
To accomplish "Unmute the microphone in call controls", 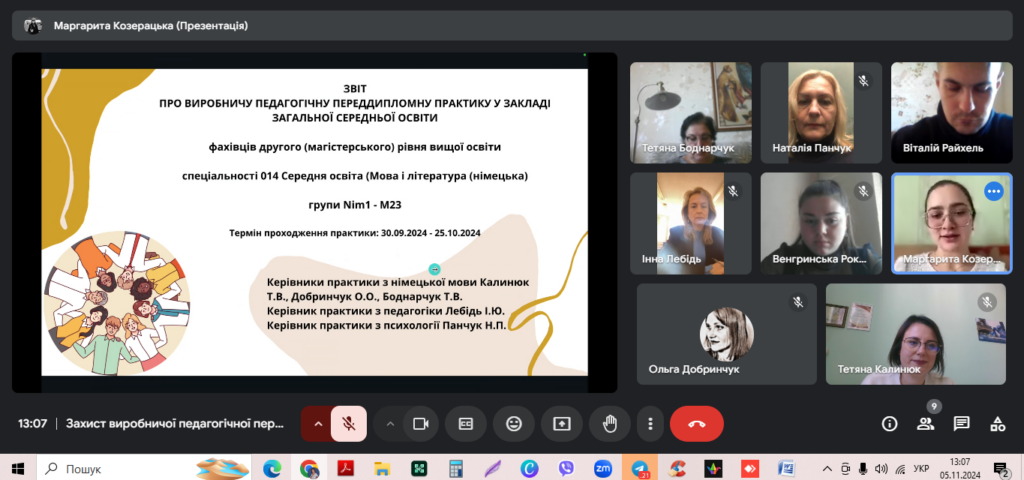I will pos(349,423).
